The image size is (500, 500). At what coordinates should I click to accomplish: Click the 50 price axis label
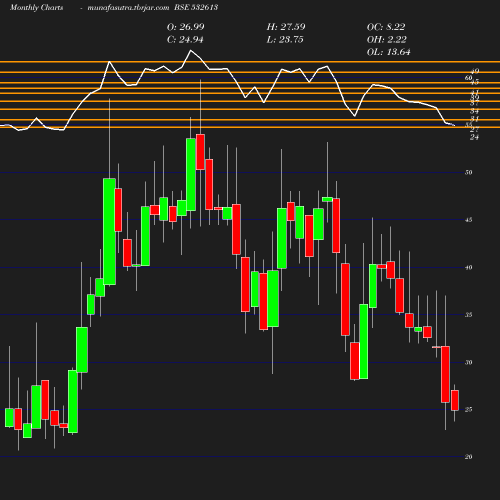pos(469,172)
